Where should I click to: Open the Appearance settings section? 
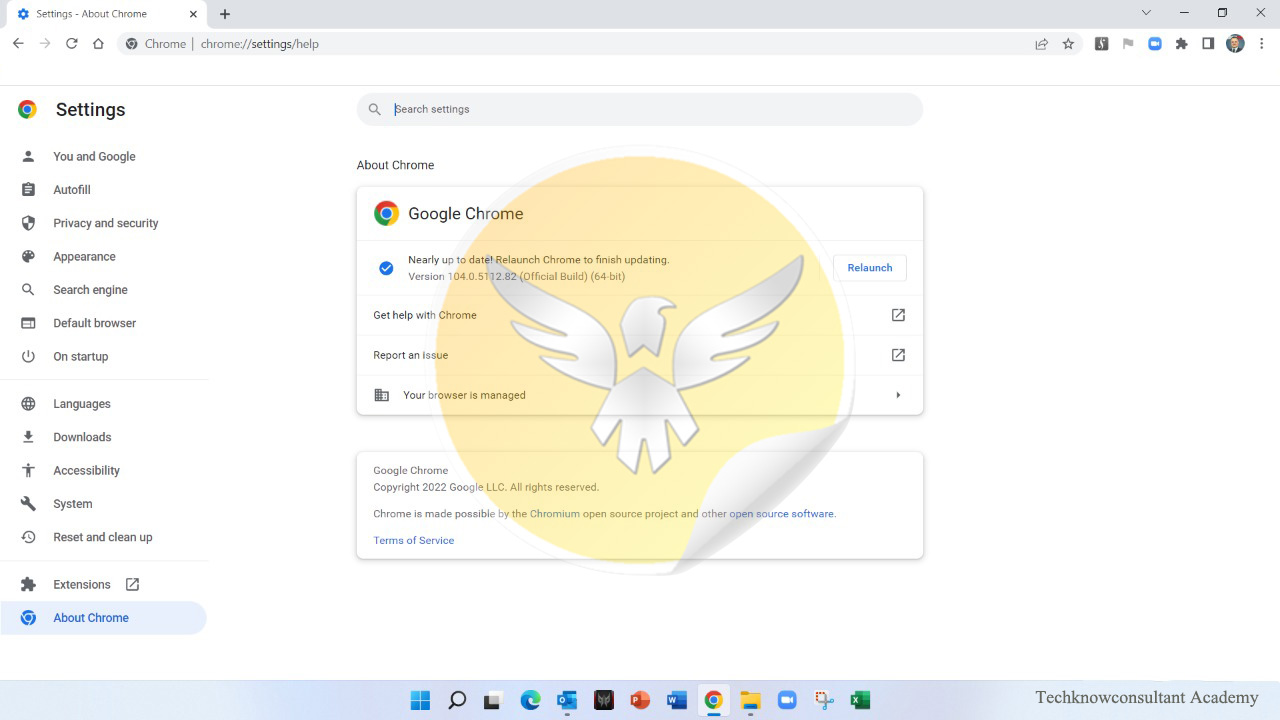(x=84, y=256)
